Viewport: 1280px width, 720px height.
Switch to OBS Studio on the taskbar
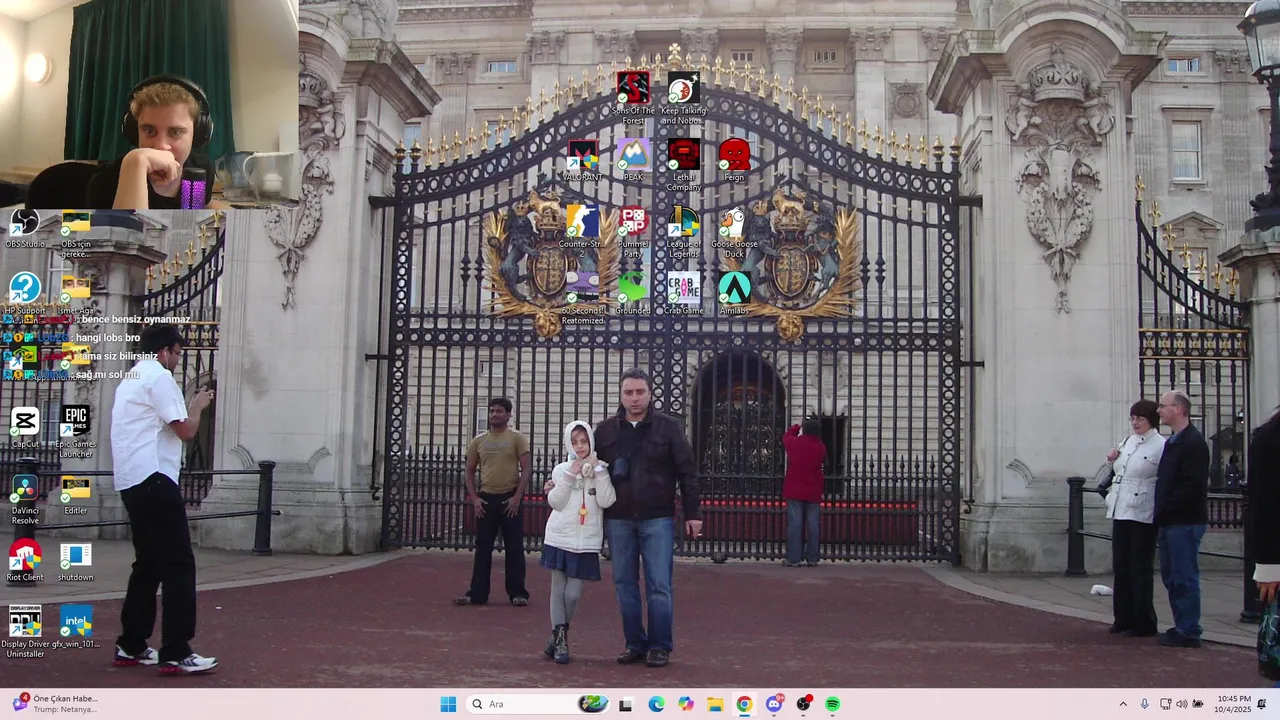click(x=803, y=704)
